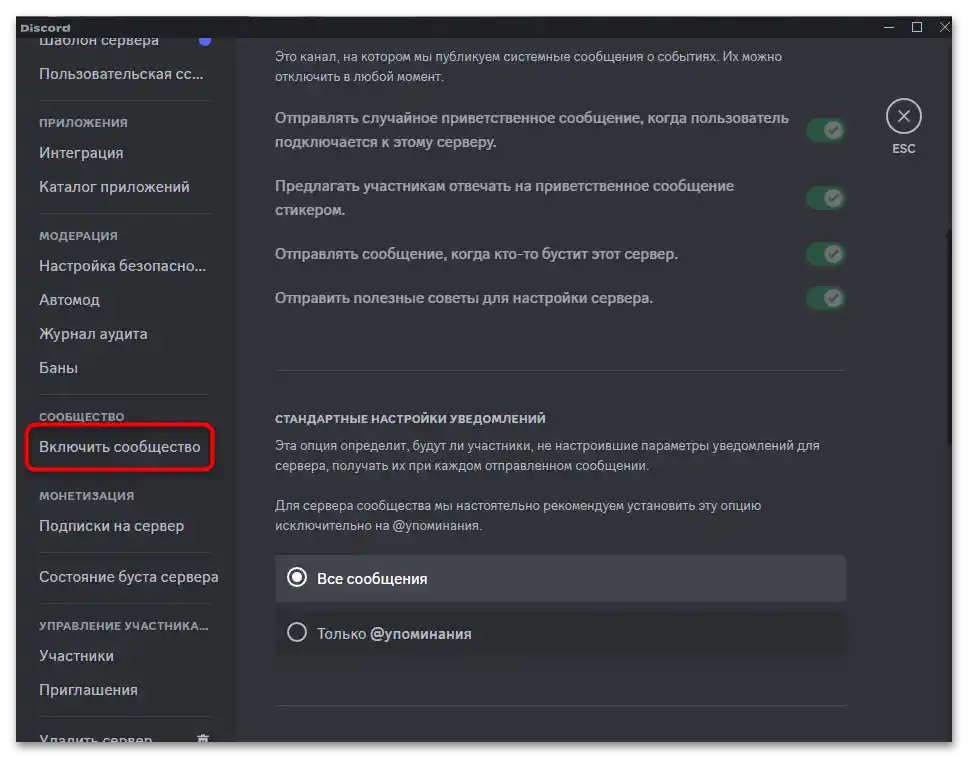968x758 pixels.
Task: Open the Настройка безопасности section
Action: coord(122,266)
